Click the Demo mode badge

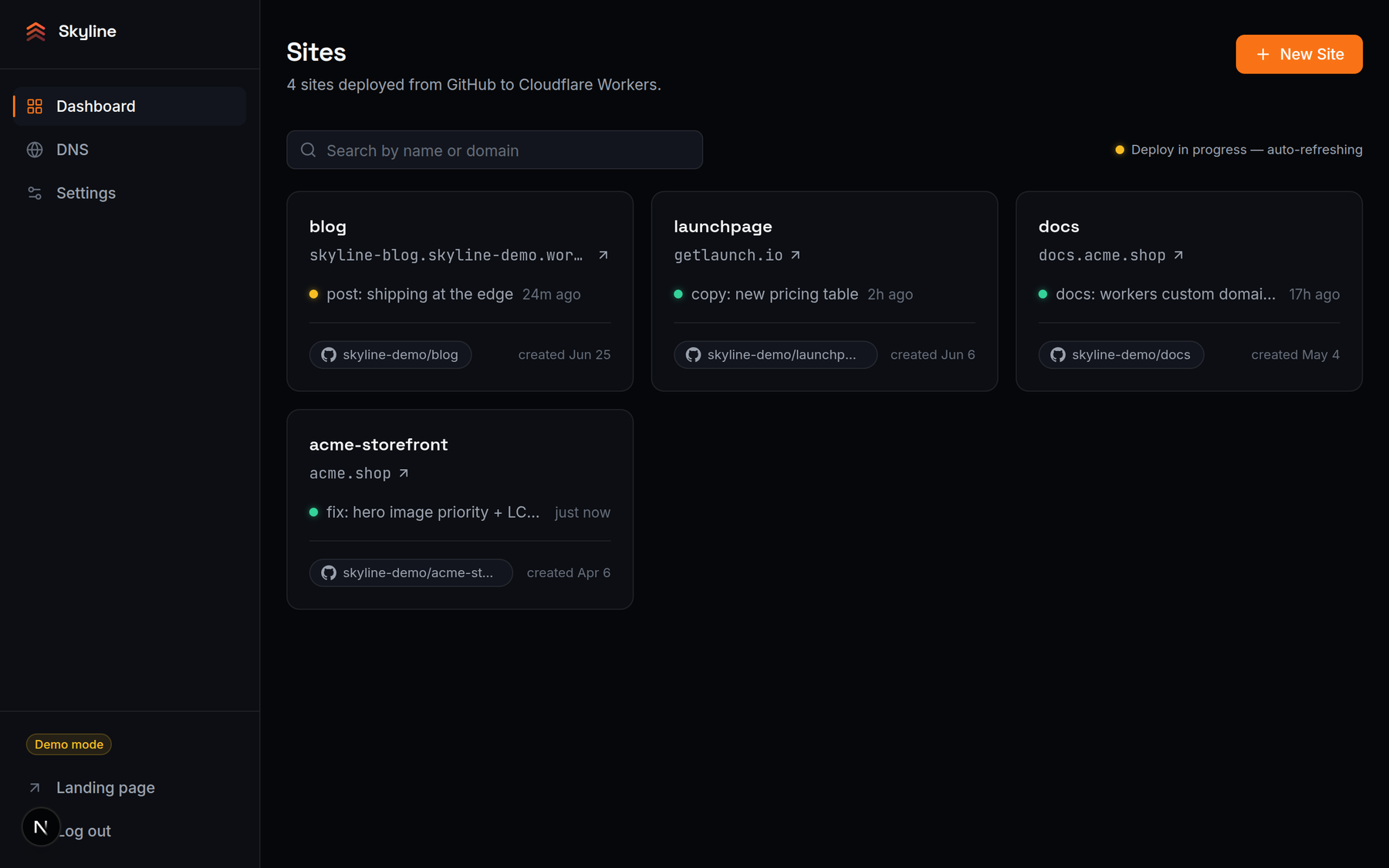tap(69, 745)
